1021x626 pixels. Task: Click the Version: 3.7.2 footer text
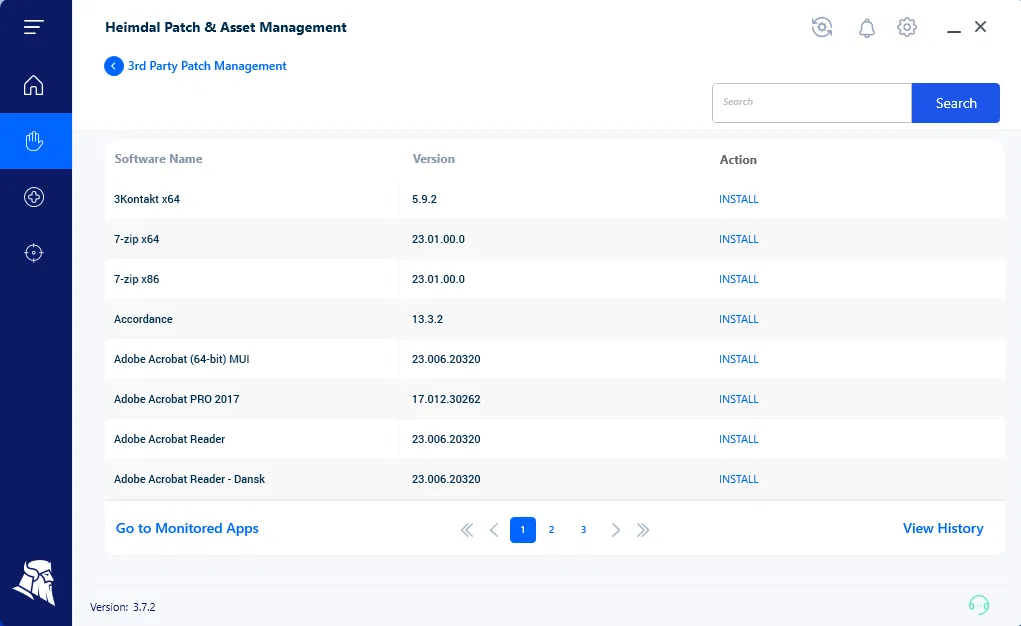122,607
